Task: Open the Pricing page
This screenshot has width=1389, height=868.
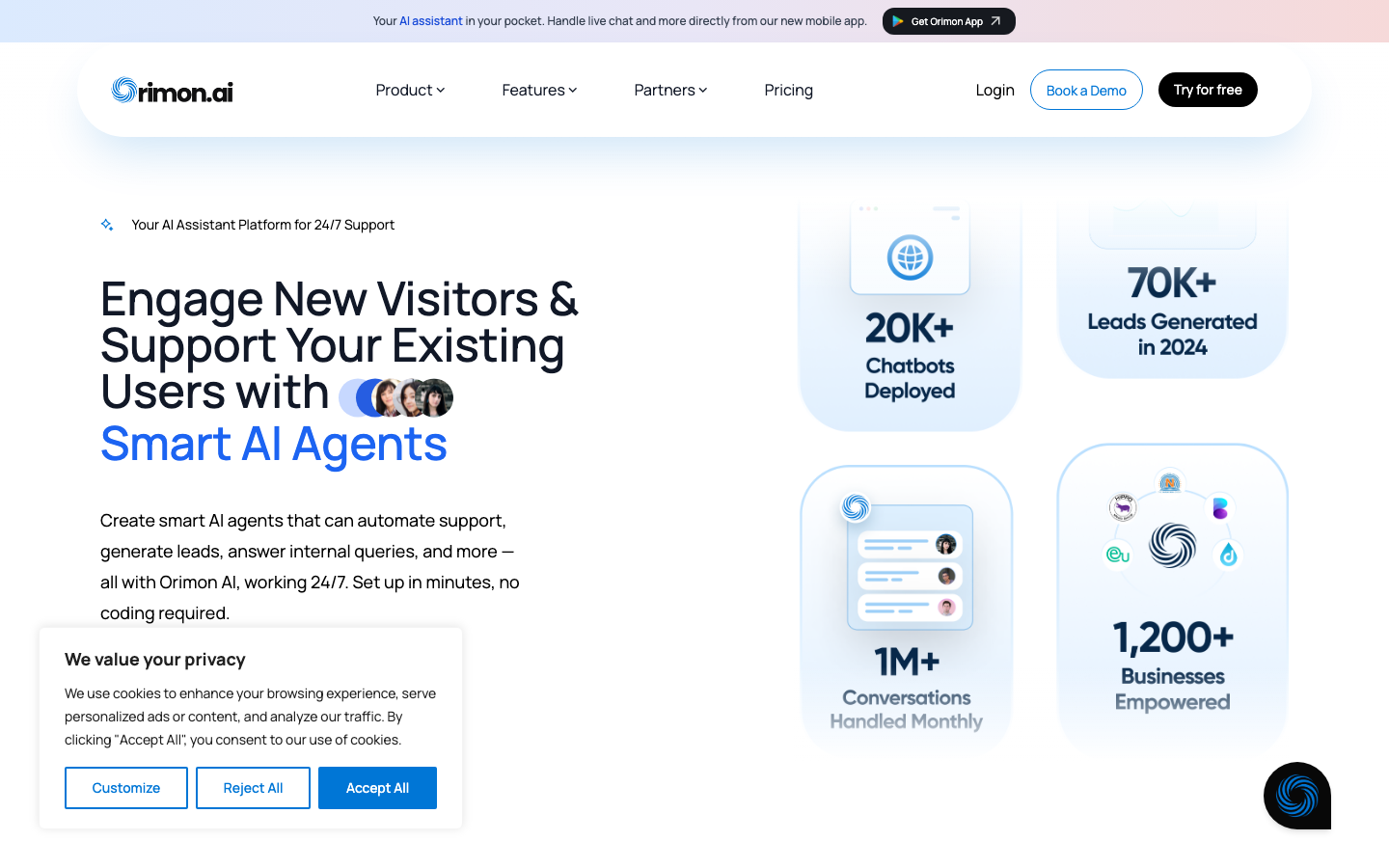Action: pyautogui.click(x=788, y=90)
